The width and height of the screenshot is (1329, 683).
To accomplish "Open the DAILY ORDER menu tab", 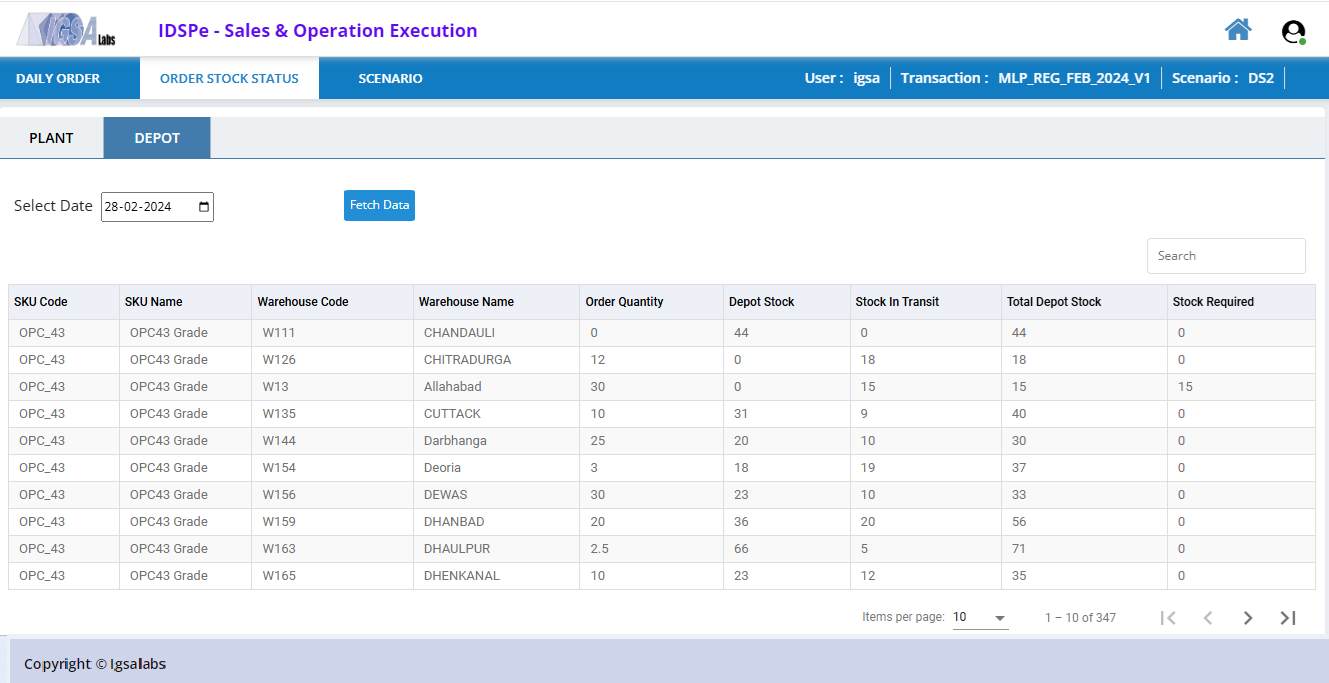I will click(x=58, y=78).
